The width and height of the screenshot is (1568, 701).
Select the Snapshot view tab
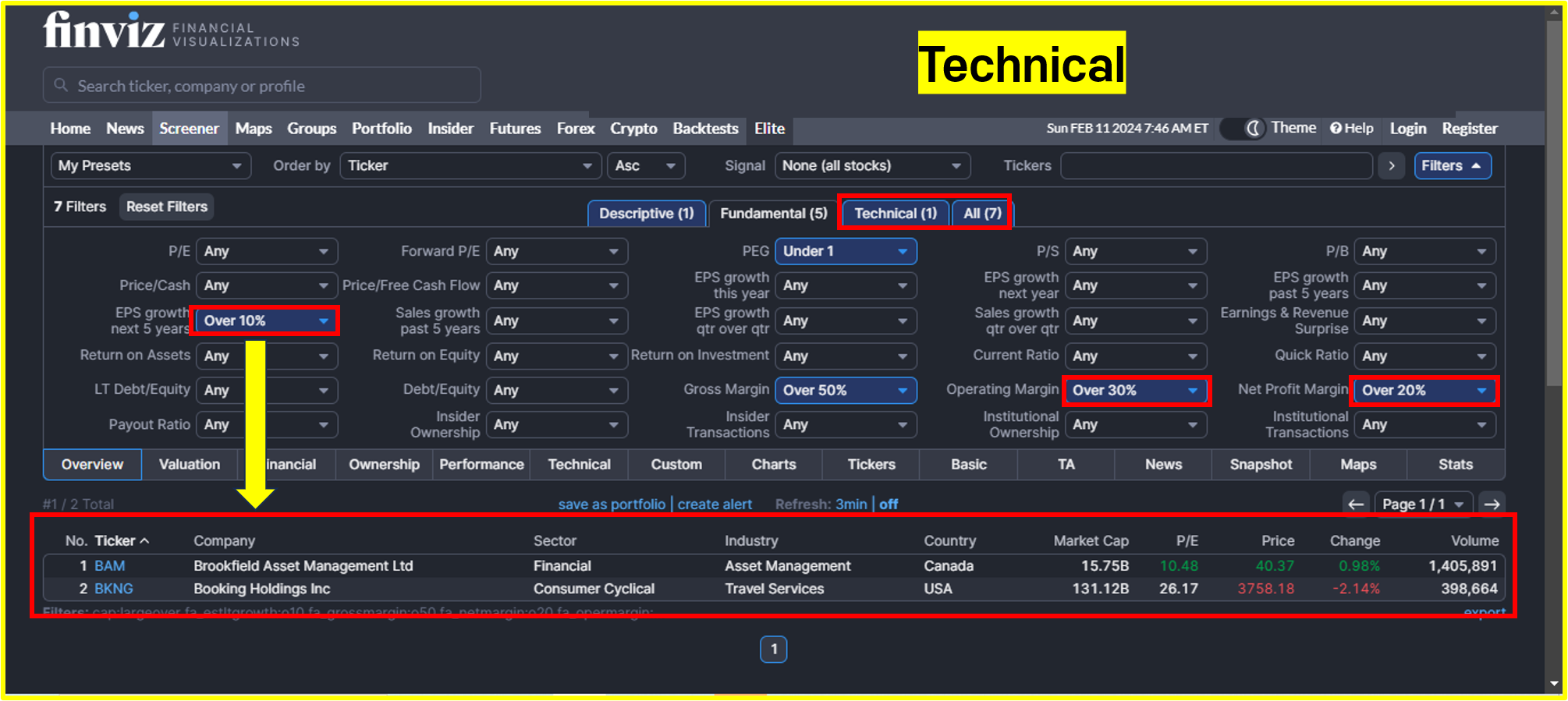click(x=1261, y=465)
